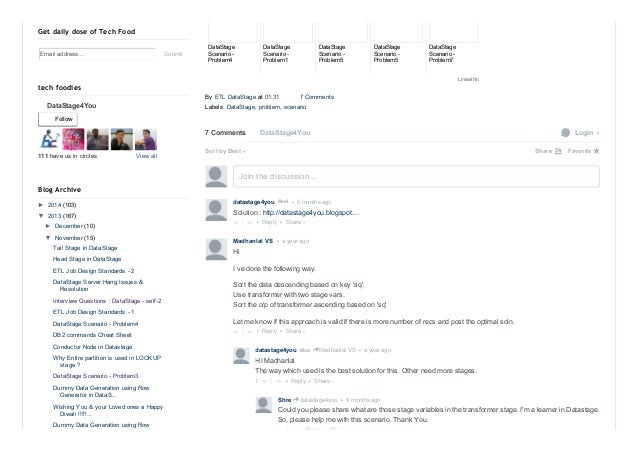Viewport: 638px width, 452px height.
Task: Click the LinkWithin credit link
Action: [468, 79]
